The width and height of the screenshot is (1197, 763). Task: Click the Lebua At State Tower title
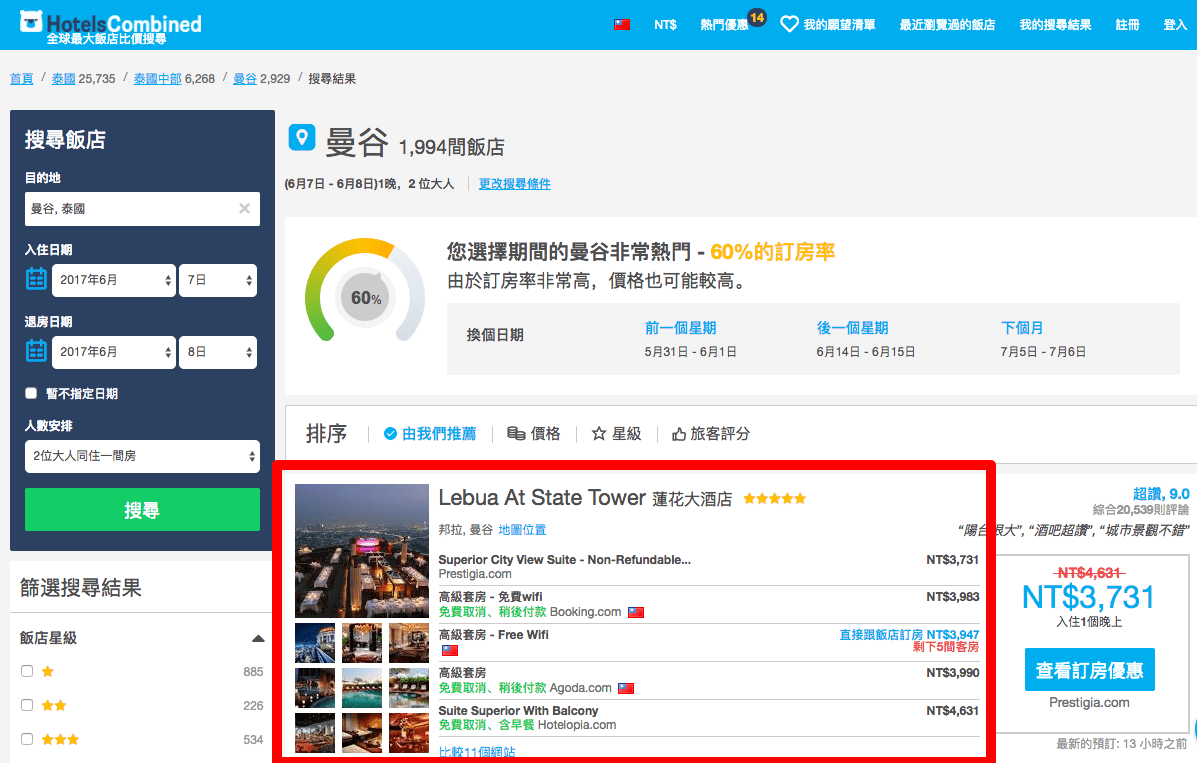(542, 498)
